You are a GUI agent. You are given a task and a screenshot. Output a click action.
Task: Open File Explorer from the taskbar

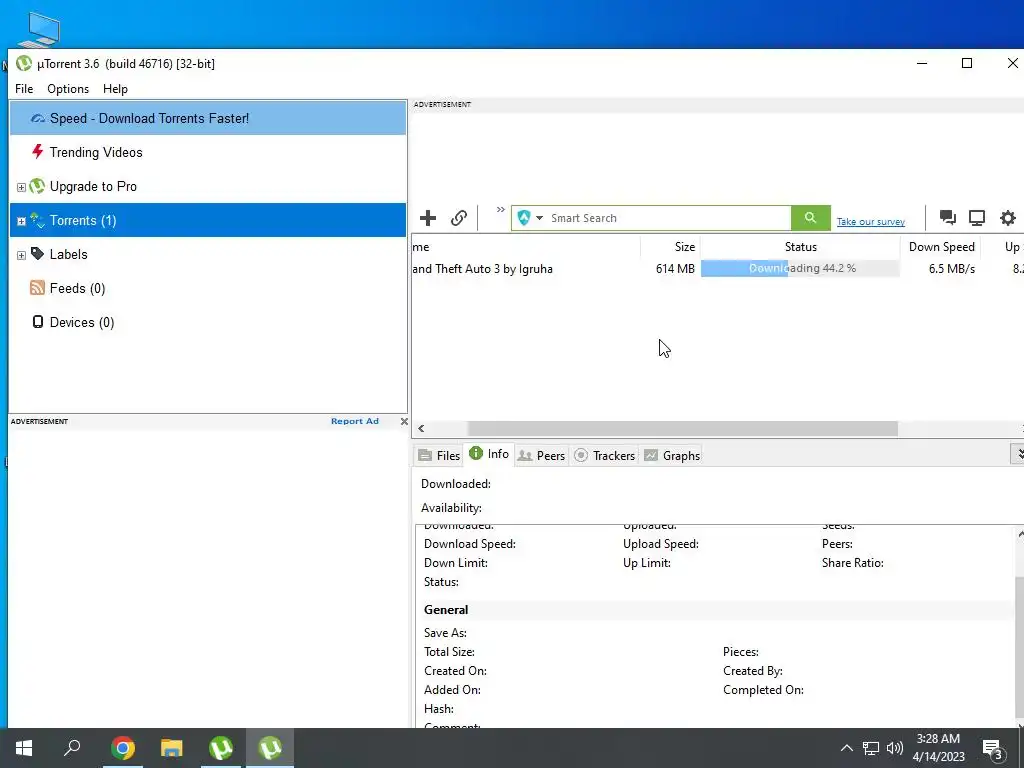(171, 748)
